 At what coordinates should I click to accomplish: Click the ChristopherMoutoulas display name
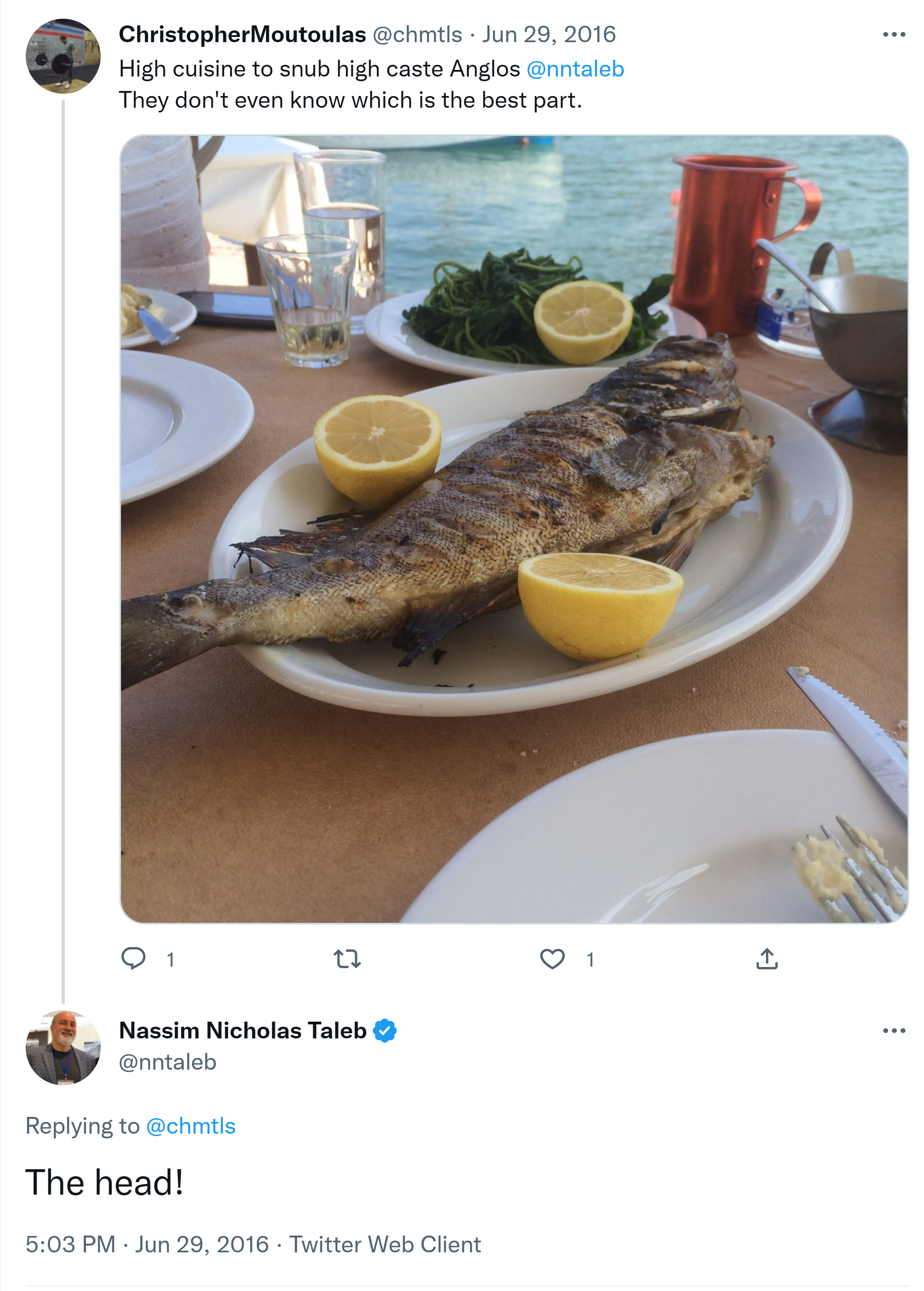coord(242,35)
